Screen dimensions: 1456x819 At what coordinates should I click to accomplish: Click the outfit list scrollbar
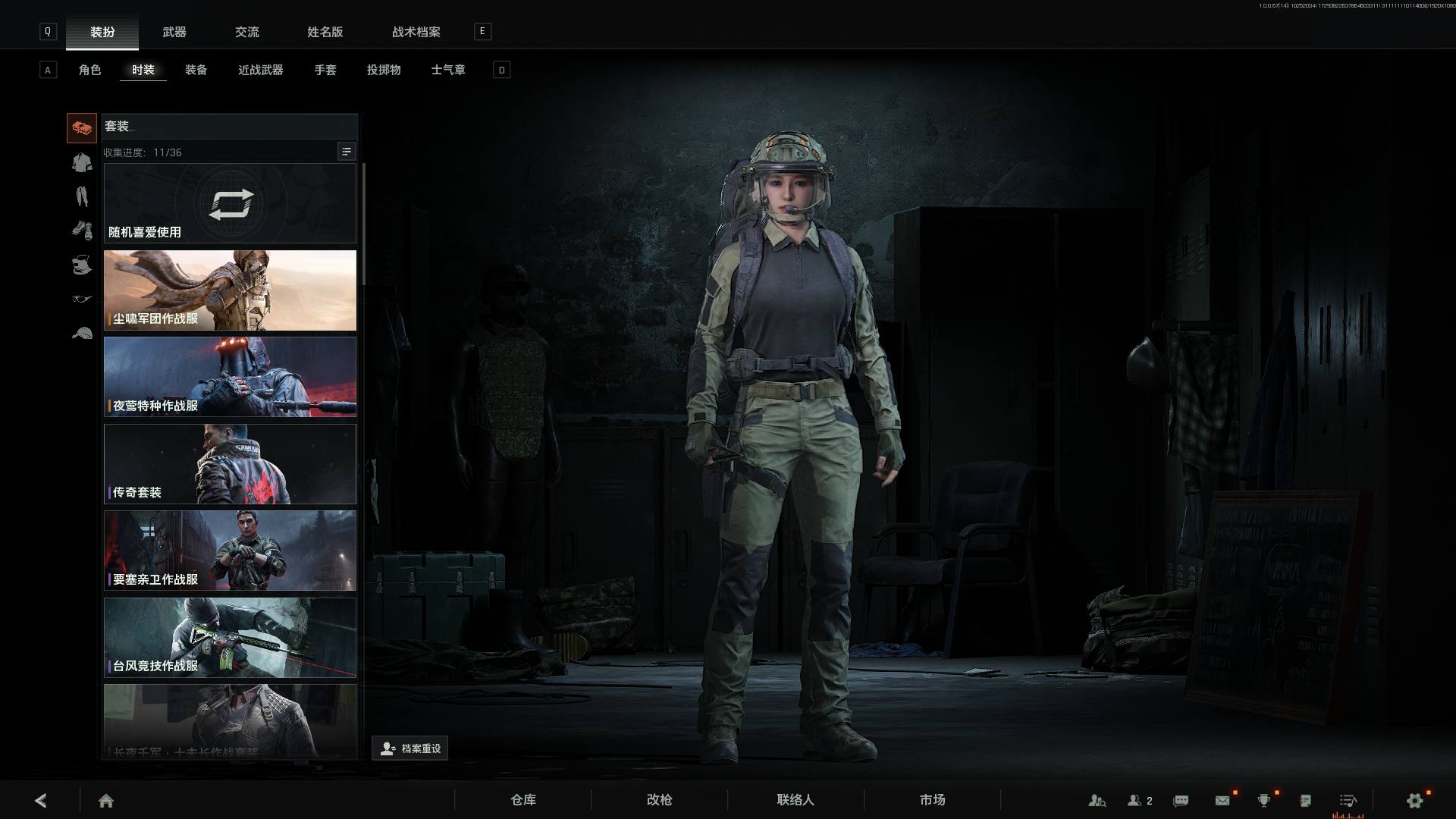click(x=364, y=224)
